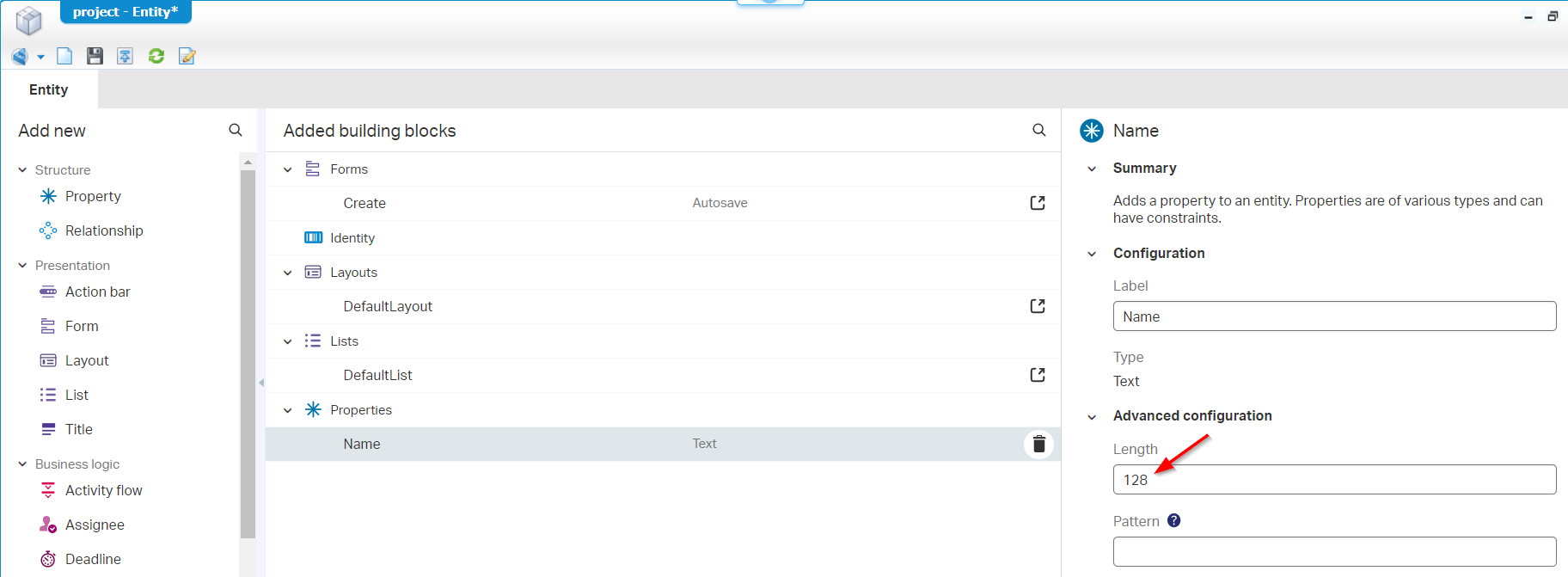Select the DefaultLayout row
Viewport: 1568px width, 577px height.
(x=663, y=306)
